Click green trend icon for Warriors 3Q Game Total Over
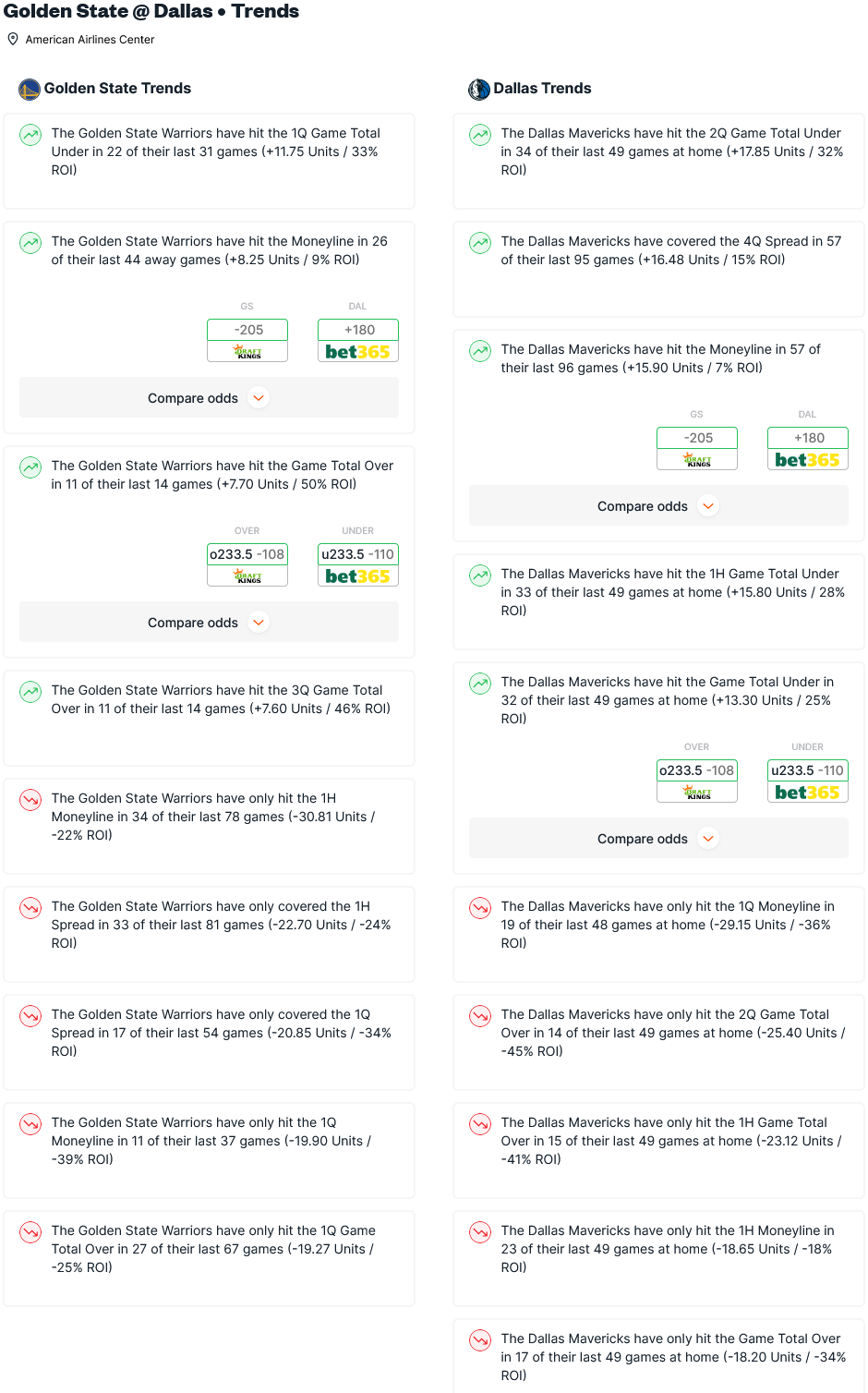This screenshot has height=1393, width=868. coord(30,692)
